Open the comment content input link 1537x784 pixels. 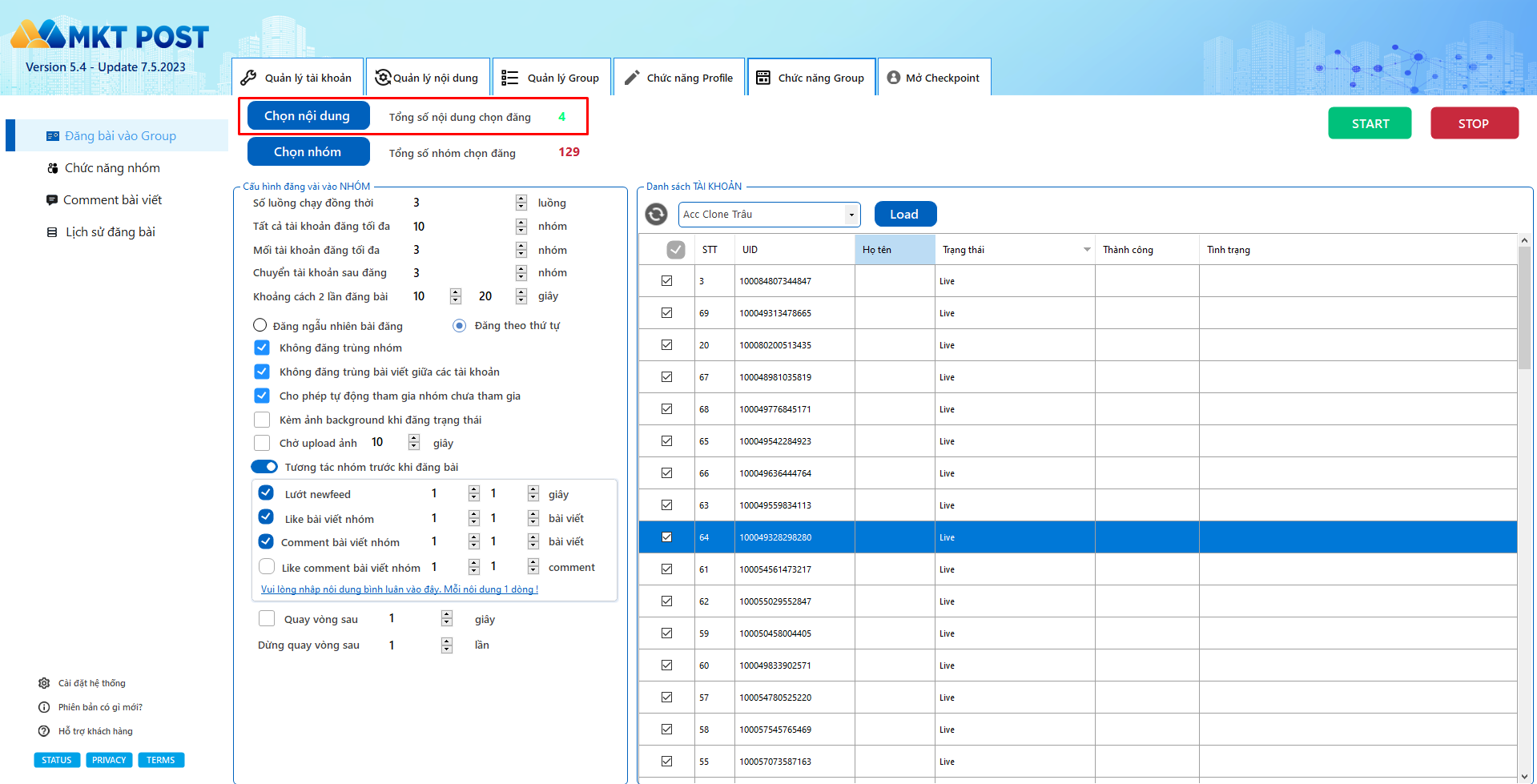click(400, 589)
